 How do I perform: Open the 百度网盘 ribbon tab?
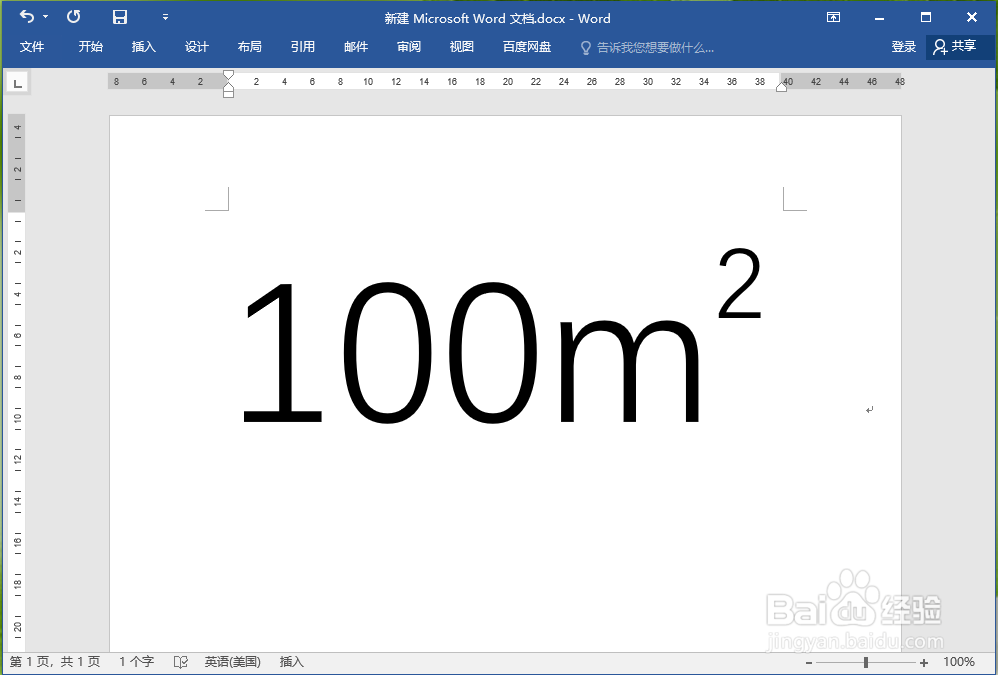pos(526,46)
